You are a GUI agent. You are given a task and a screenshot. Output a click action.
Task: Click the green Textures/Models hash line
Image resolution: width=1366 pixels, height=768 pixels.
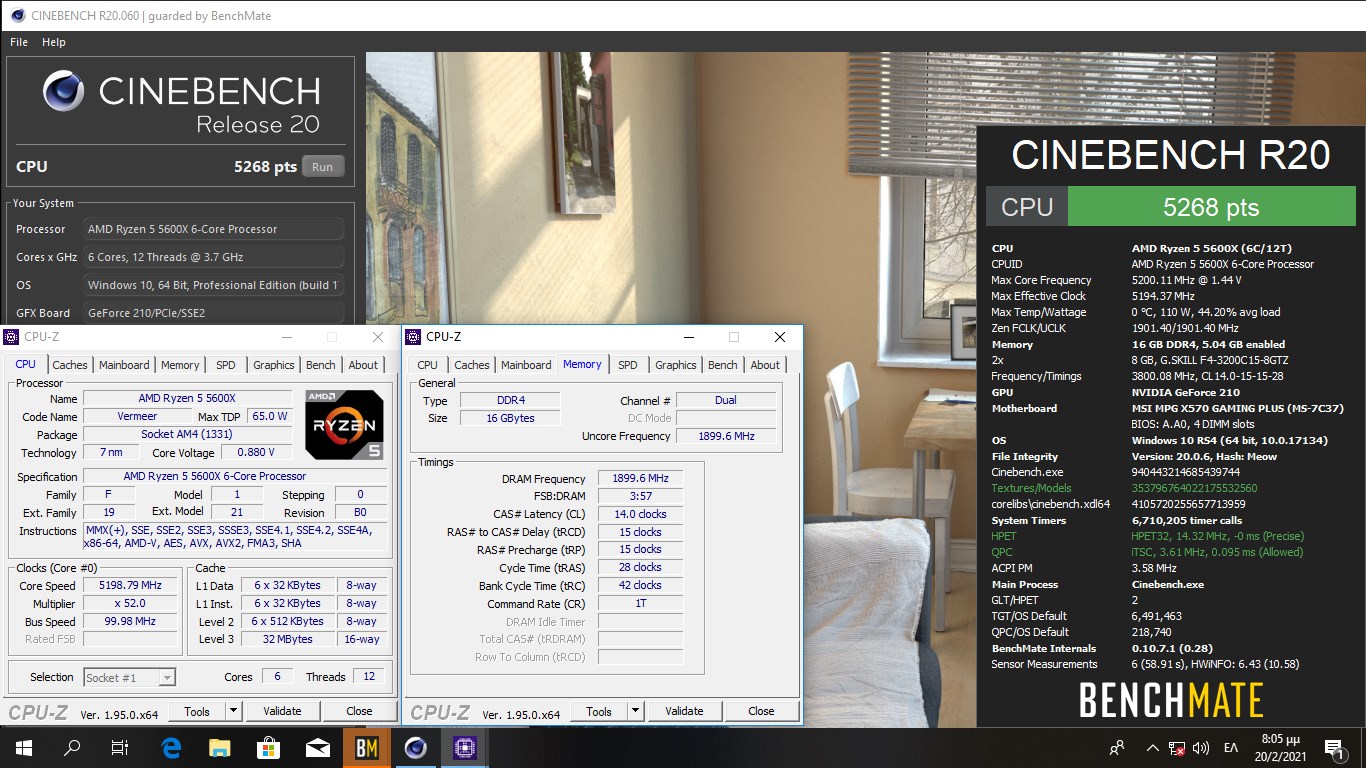1125,488
